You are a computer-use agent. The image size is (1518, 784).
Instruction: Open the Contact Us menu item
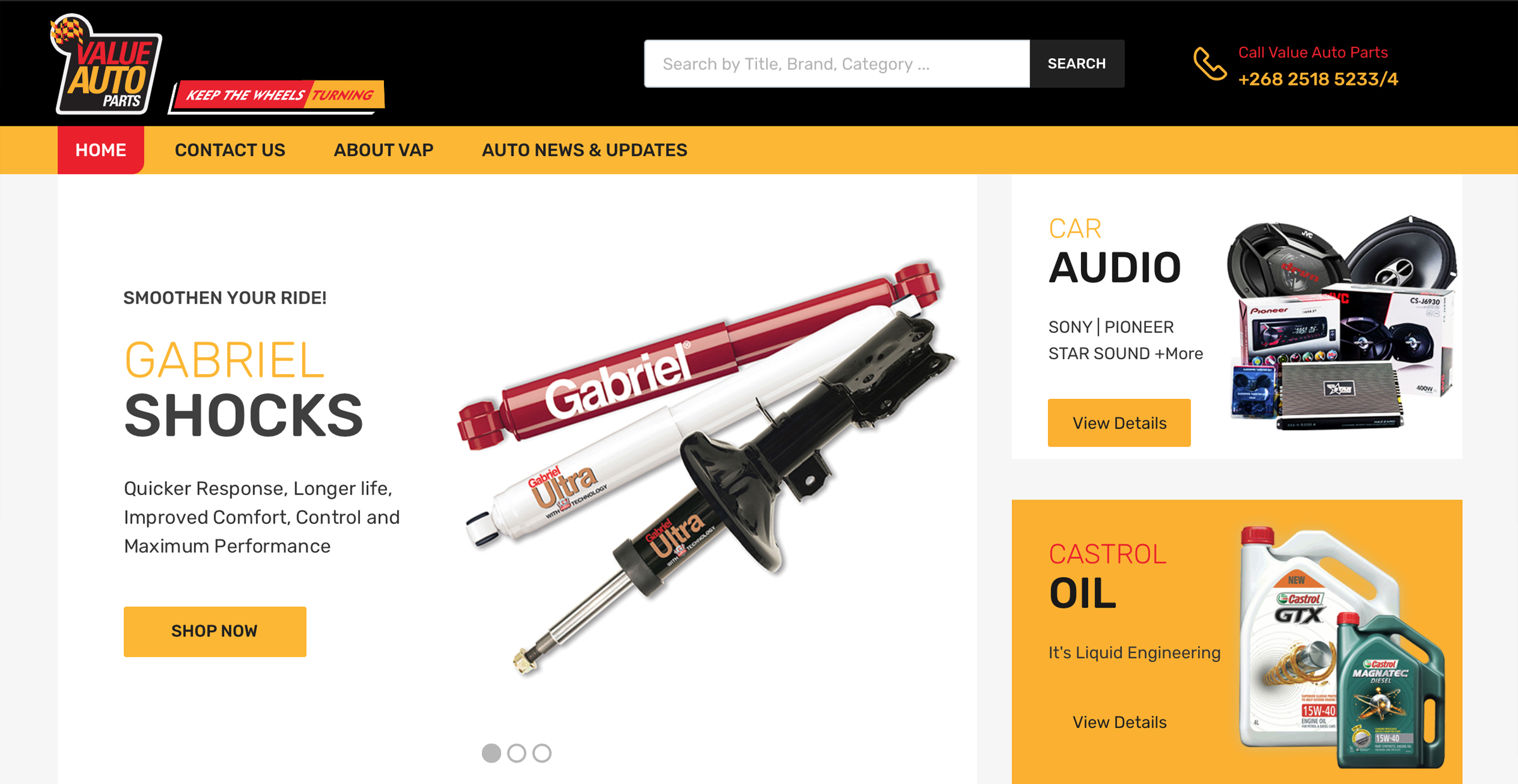coord(230,150)
